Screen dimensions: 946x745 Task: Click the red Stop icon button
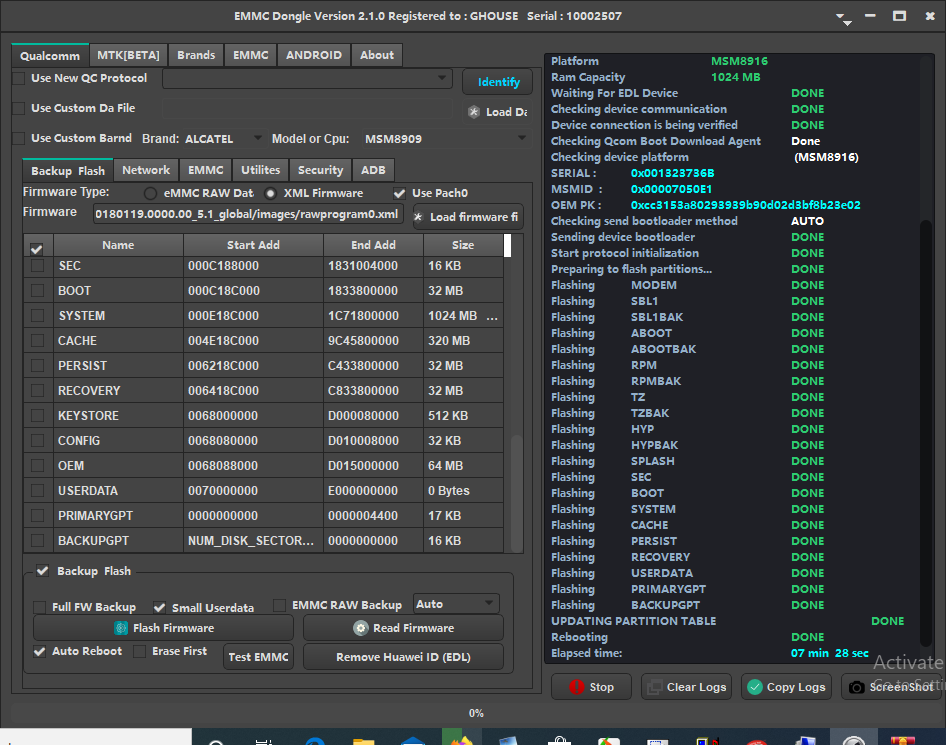(x=576, y=687)
